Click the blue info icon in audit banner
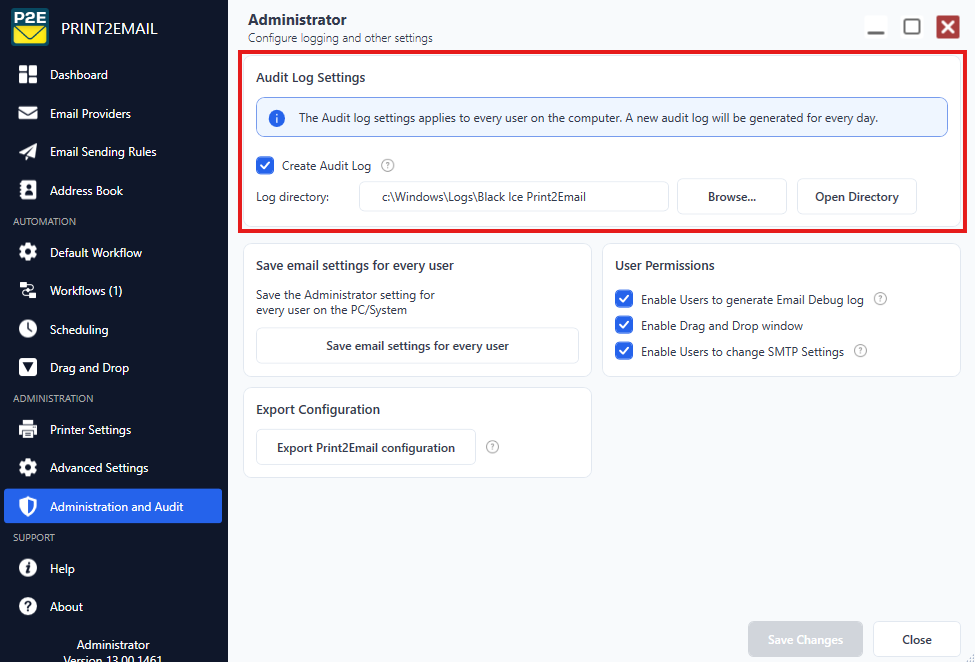The width and height of the screenshot is (975, 662). [277, 118]
